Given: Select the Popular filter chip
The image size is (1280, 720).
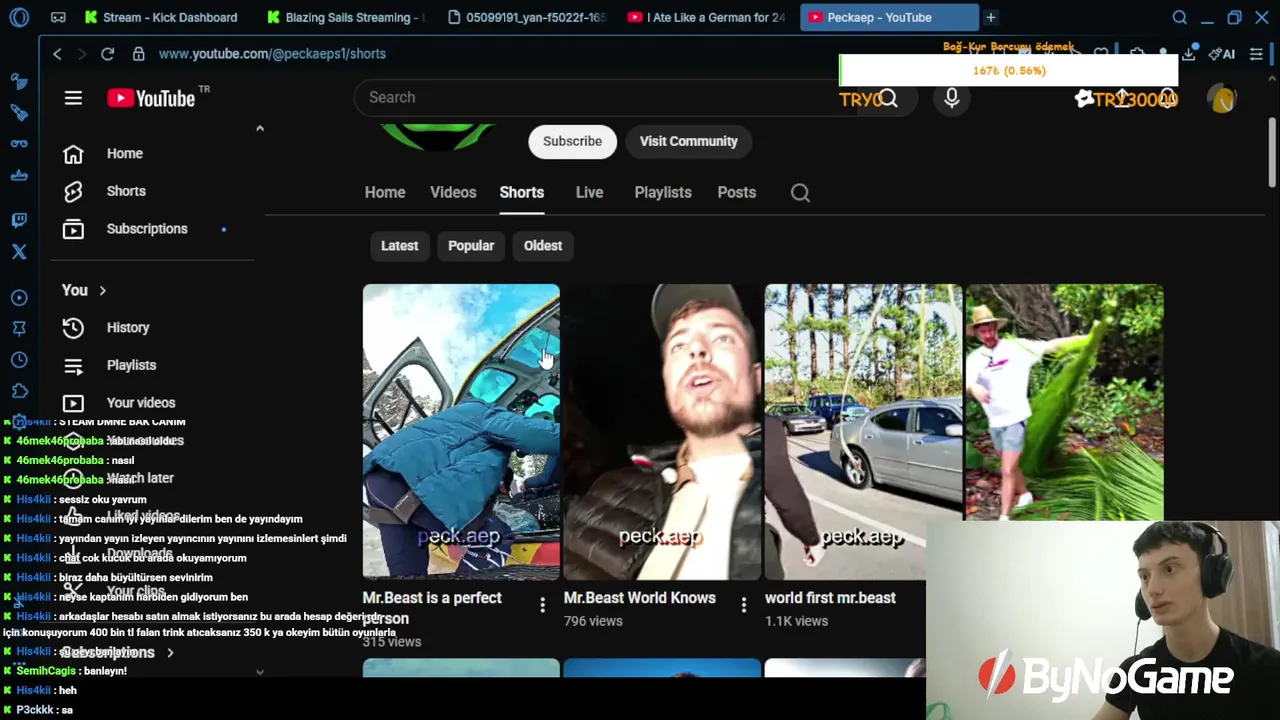Looking at the screenshot, I should coord(471,246).
